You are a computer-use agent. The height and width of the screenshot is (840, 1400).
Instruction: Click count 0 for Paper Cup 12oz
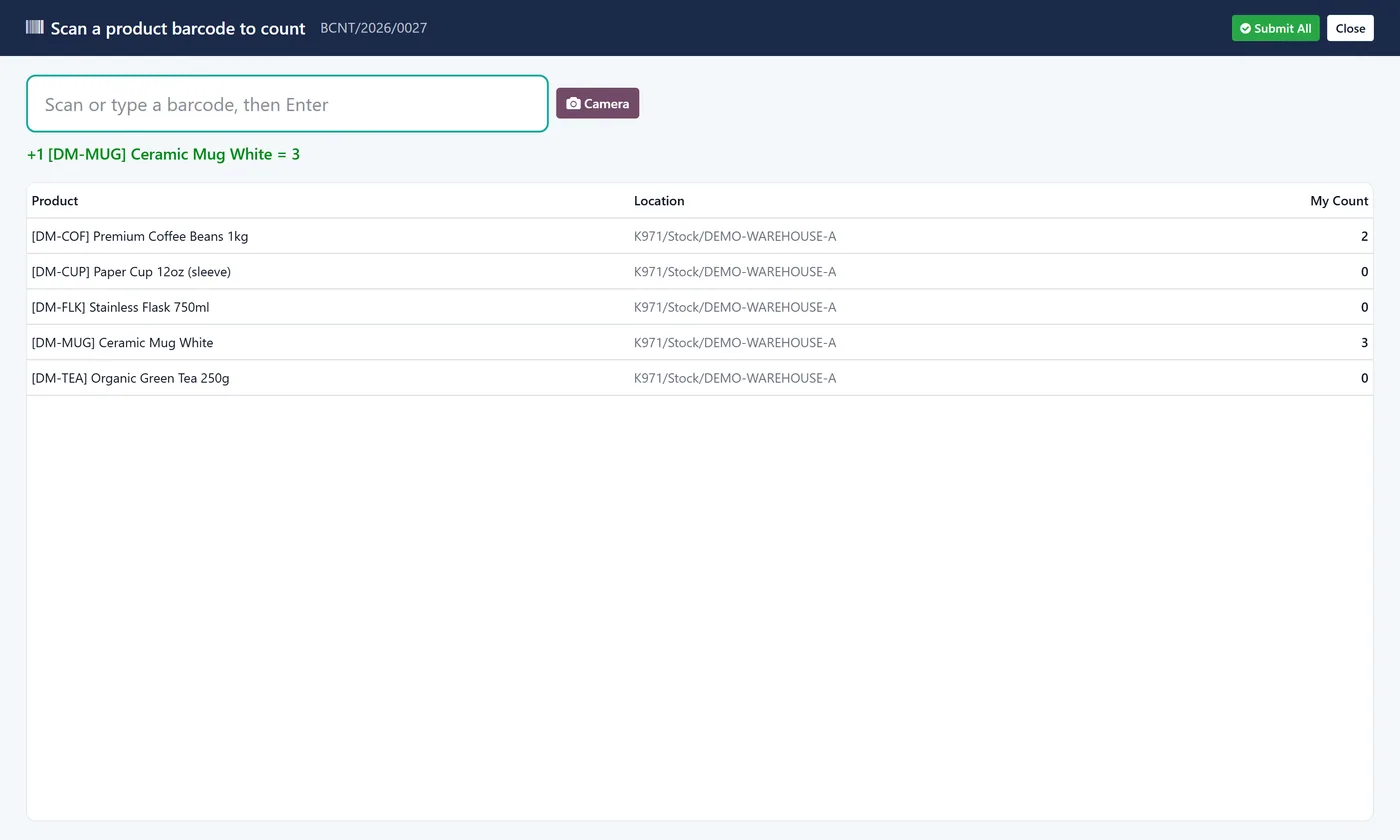[x=1364, y=272]
